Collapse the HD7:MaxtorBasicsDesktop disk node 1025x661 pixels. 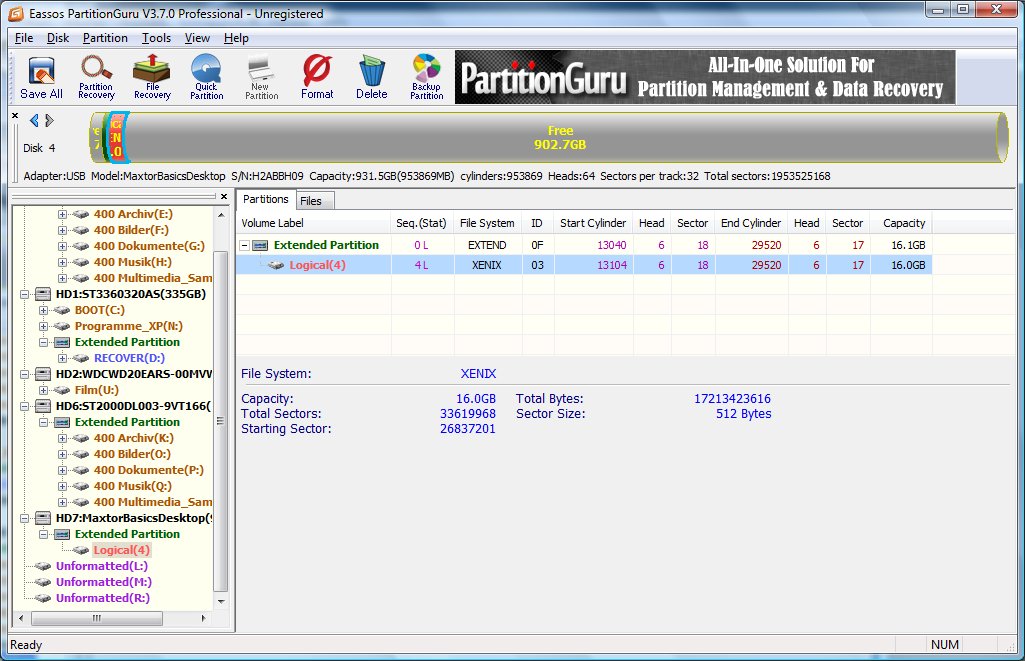point(25,518)
